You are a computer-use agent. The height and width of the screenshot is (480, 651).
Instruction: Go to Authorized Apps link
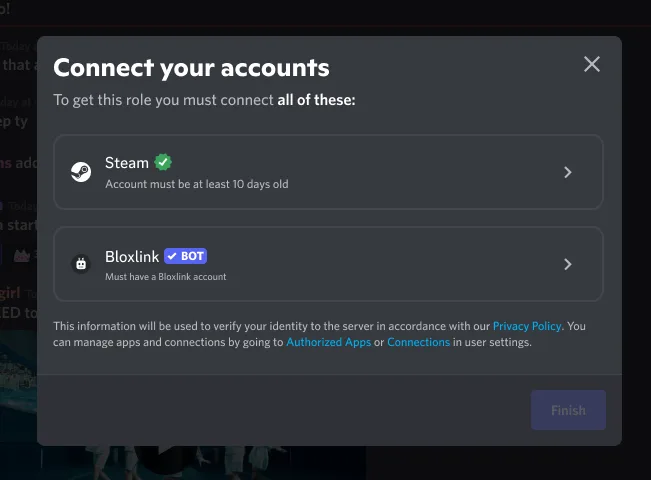[328, 342]
